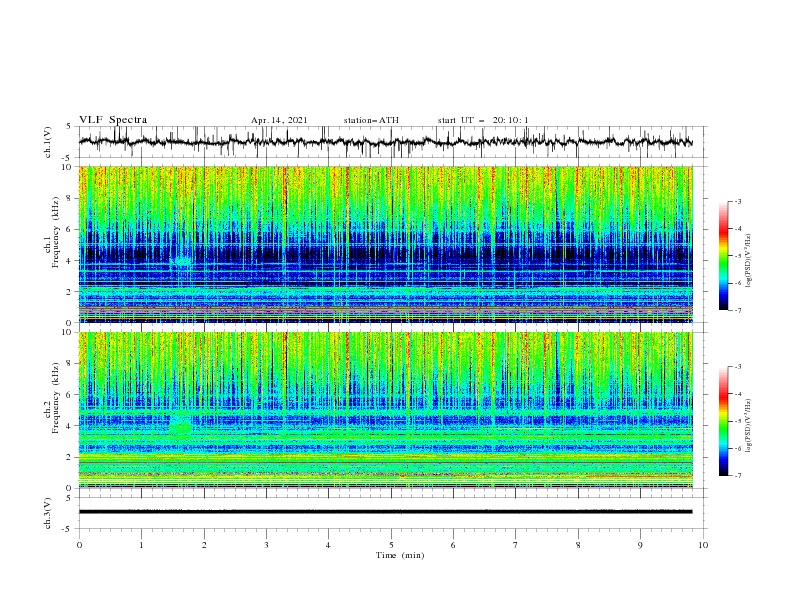This screenshot has height=612, width=792.
Task: Click the 'VLF Spectra' title text
Action: coord(113,120)
